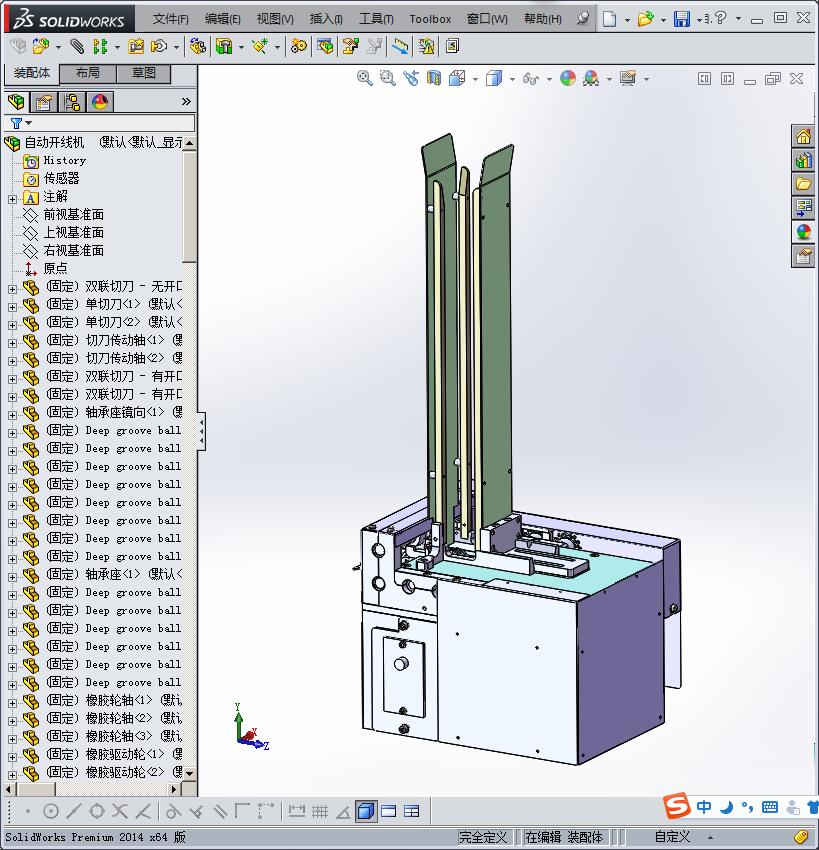Viewport: 819px width, 850px height.
Task: Click the View Orientation cube icon
Action: [457, 79]
